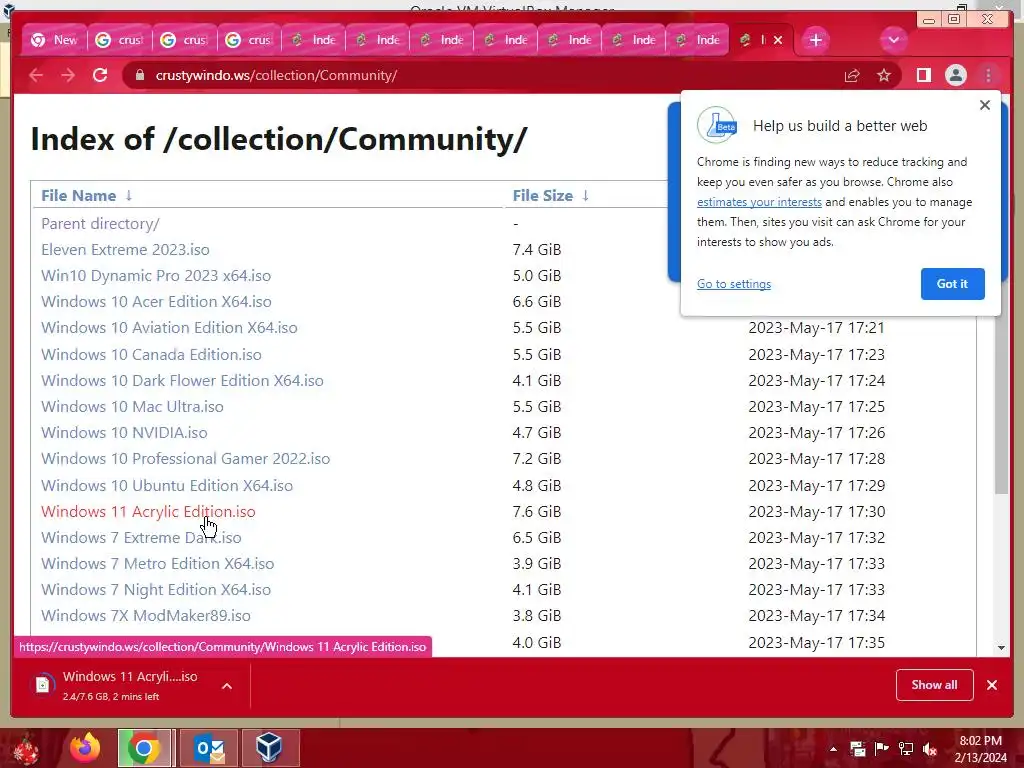Download Windows 10 Professional Gamer 2022.iso
Image resolution: width=1024 pixels, height=768 pixels.
tap(185, 459)
